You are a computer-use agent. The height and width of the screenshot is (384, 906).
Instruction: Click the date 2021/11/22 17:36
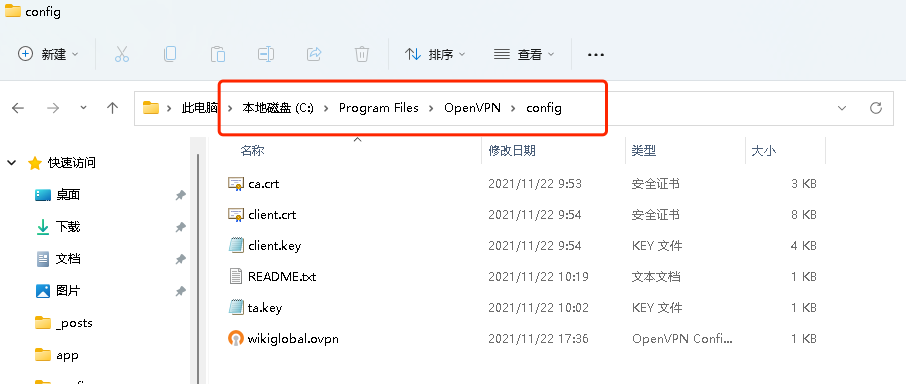(x=538, y=338)
